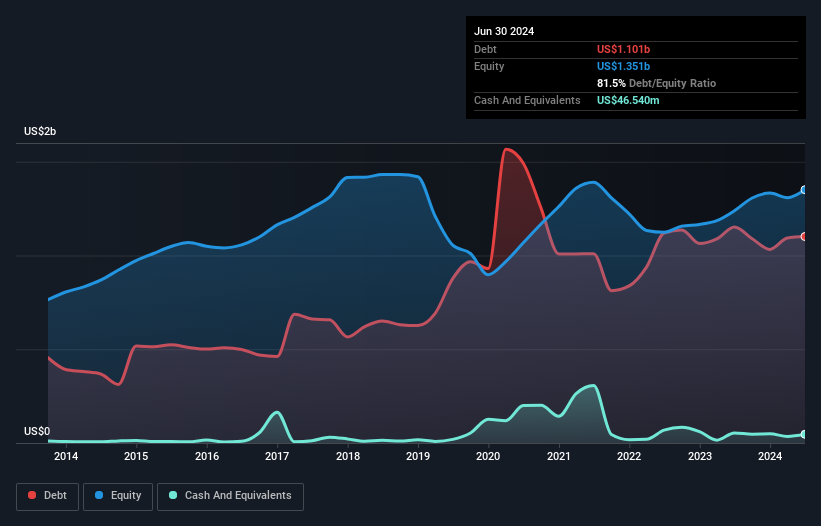Click the 2015 x-axis label
The image size is (821, 526).
[x=136, y=456]
